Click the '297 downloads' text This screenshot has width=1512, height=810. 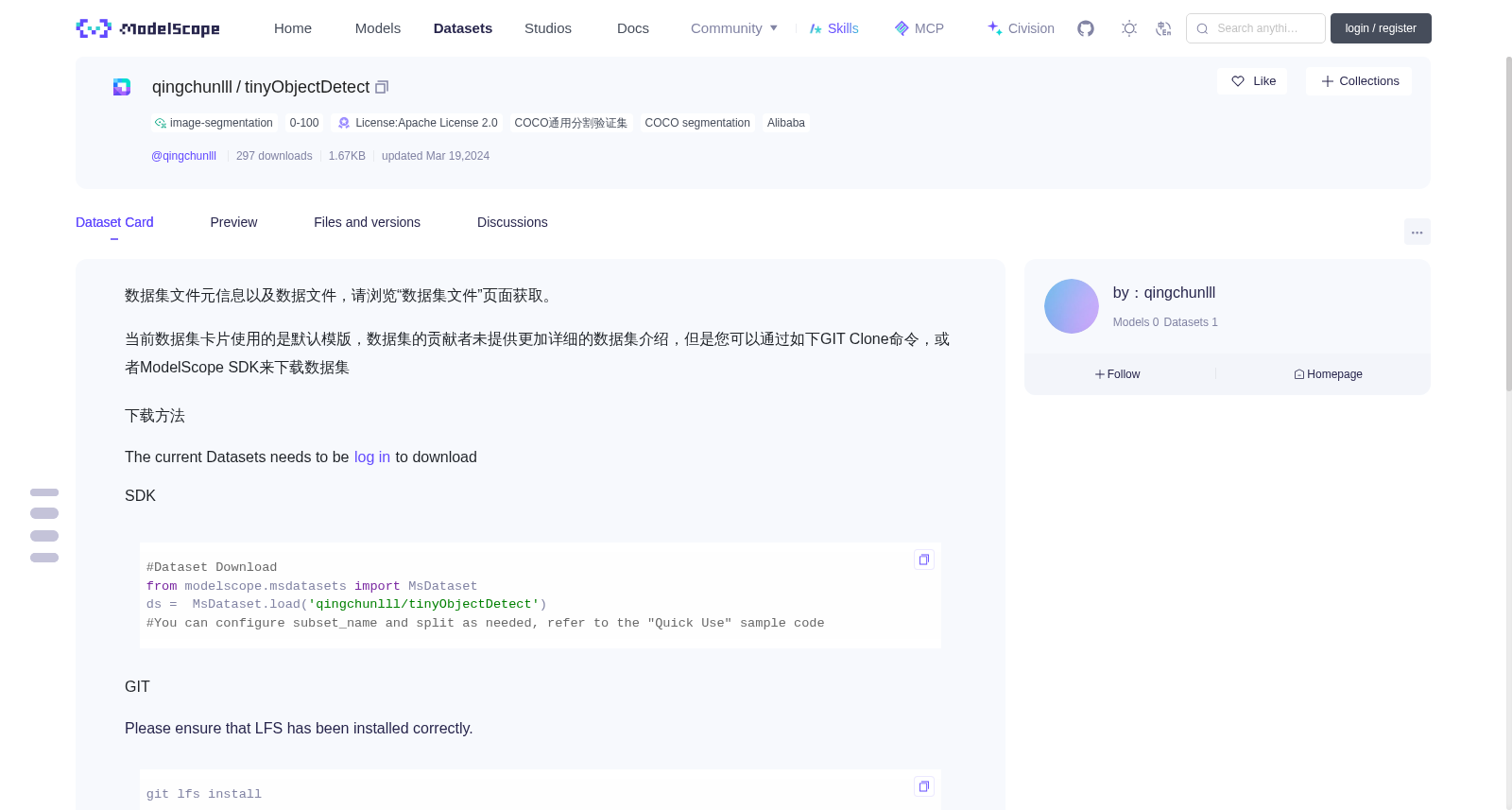click(274, 156)
